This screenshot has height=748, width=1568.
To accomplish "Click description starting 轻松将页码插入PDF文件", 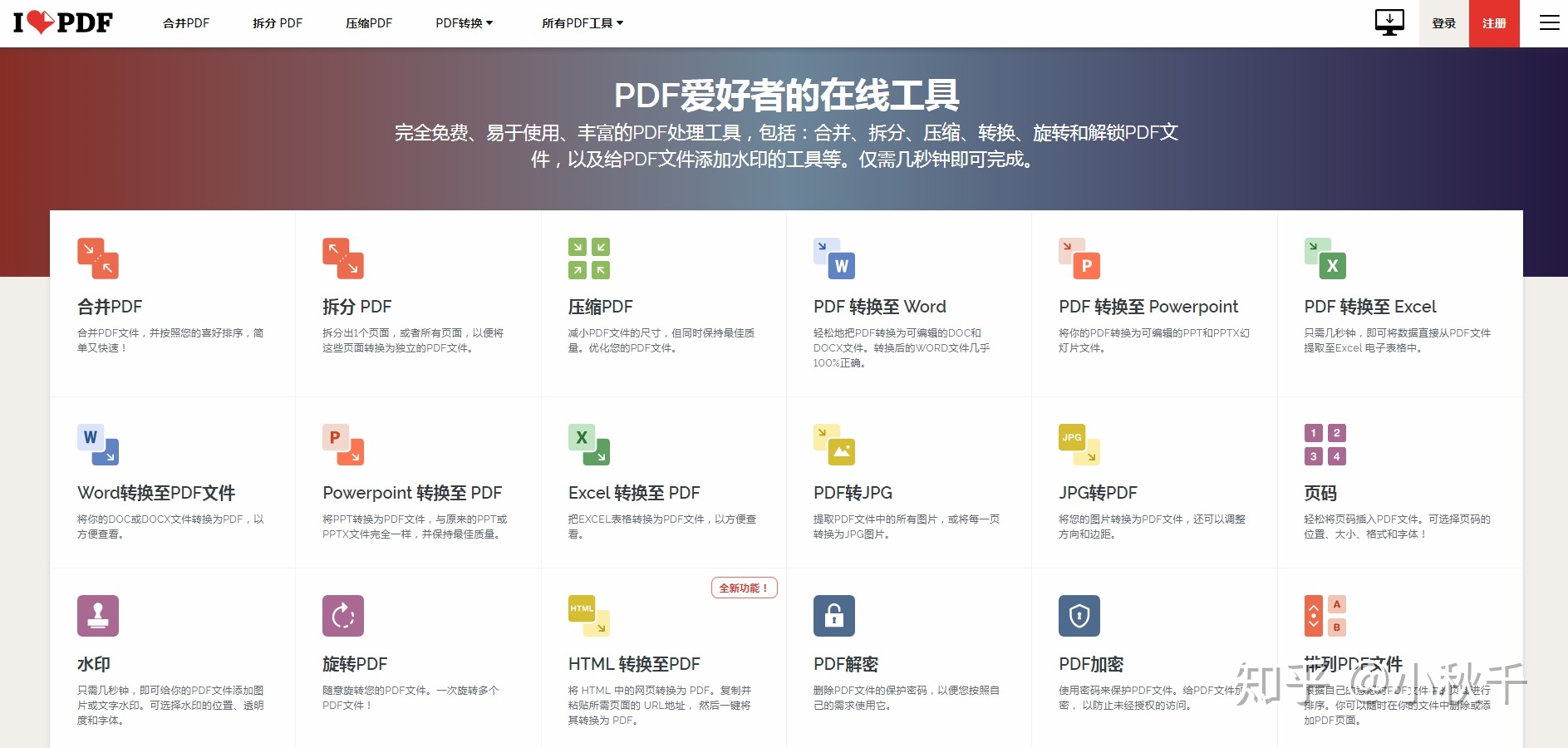I will (1398, 526).
